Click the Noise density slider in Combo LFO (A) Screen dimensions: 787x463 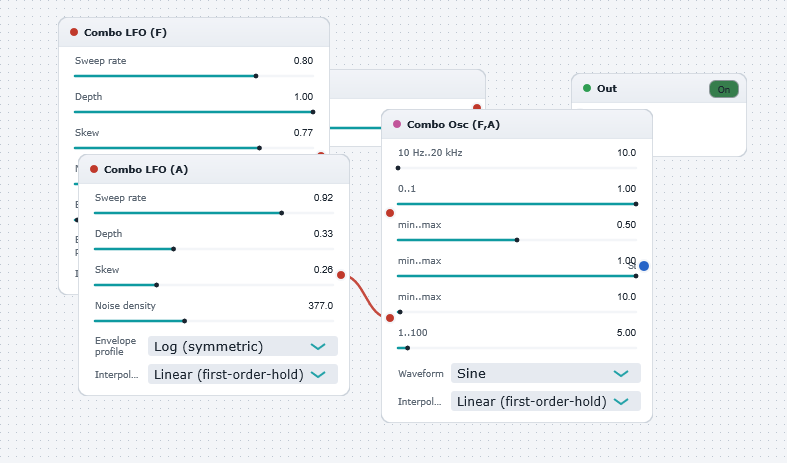click(x=214, y=321)
